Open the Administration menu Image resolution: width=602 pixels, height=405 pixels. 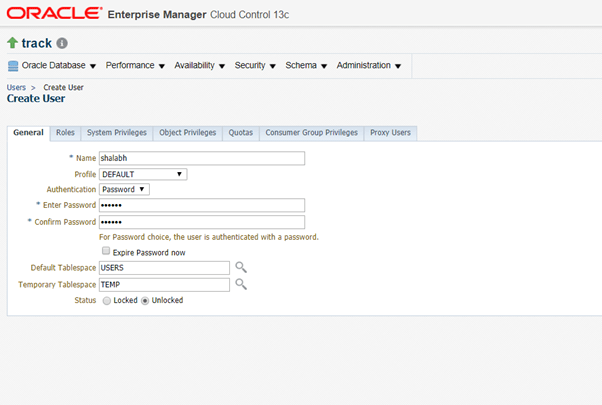pyautogui.click(x=368, y=66)
